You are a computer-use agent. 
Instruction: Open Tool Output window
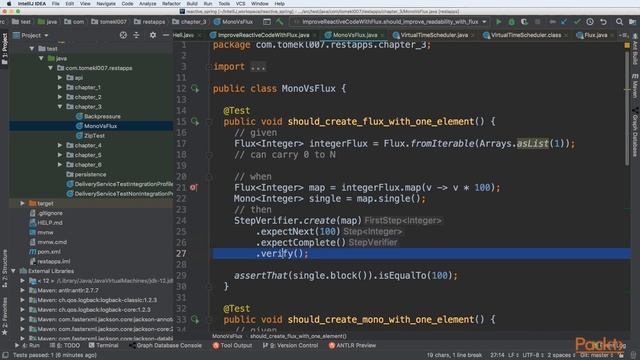point(232,346)
